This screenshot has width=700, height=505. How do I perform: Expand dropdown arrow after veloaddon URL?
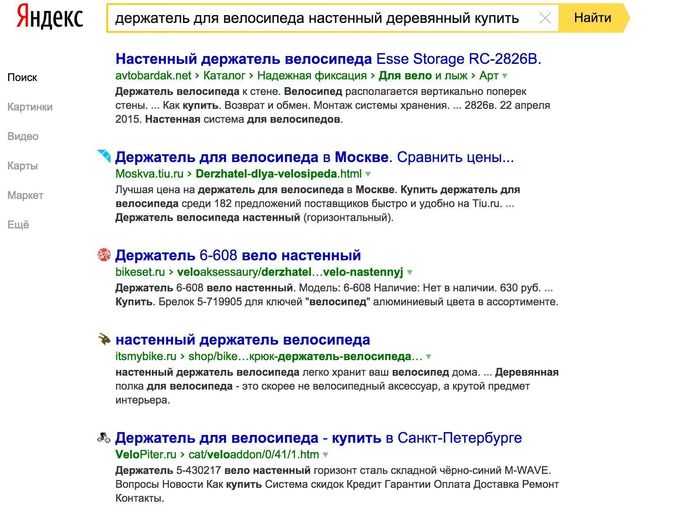pyautogui.click(x=325, y=455)
